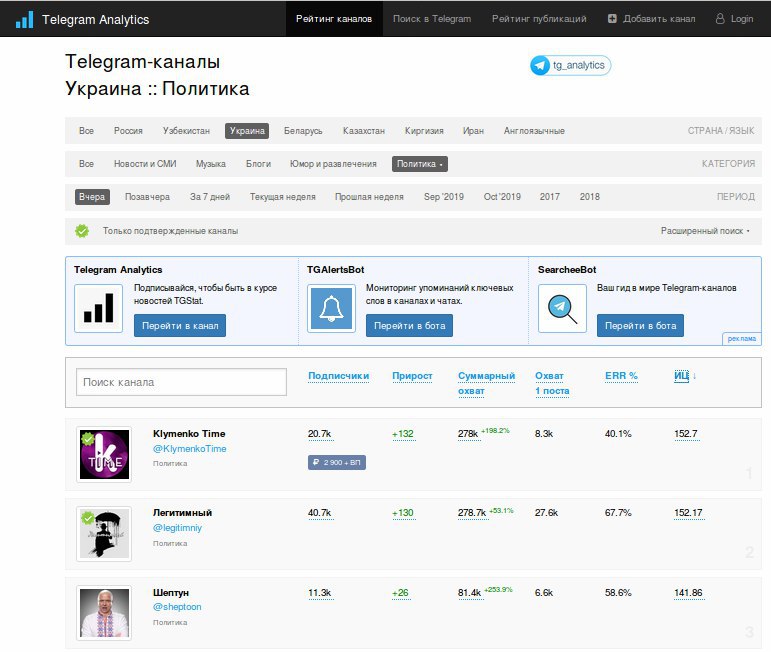Click the user icon beside Login
This screenshot has height=652, width=771.
(720, 19)
